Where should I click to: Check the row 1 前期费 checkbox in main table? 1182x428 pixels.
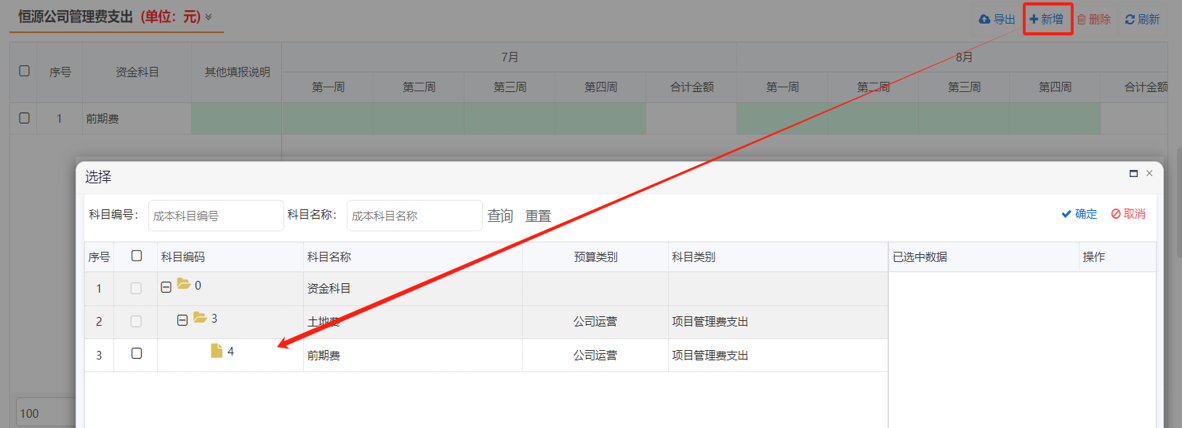24,118
